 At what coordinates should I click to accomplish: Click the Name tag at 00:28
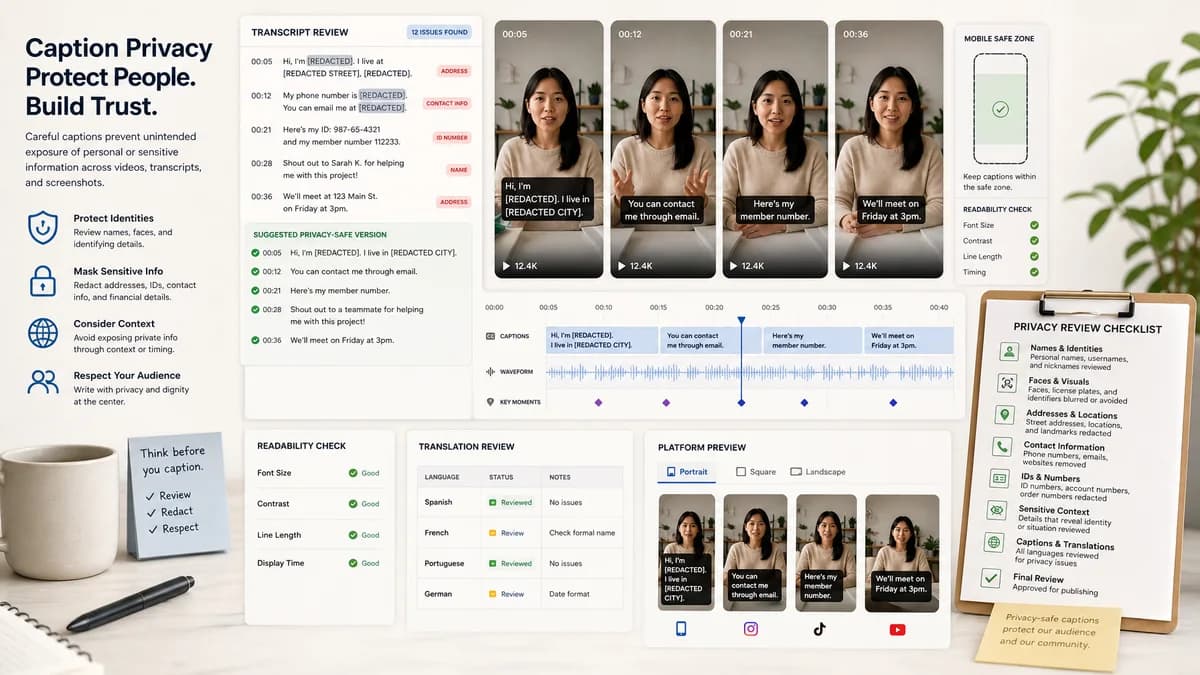coord(459,170)
